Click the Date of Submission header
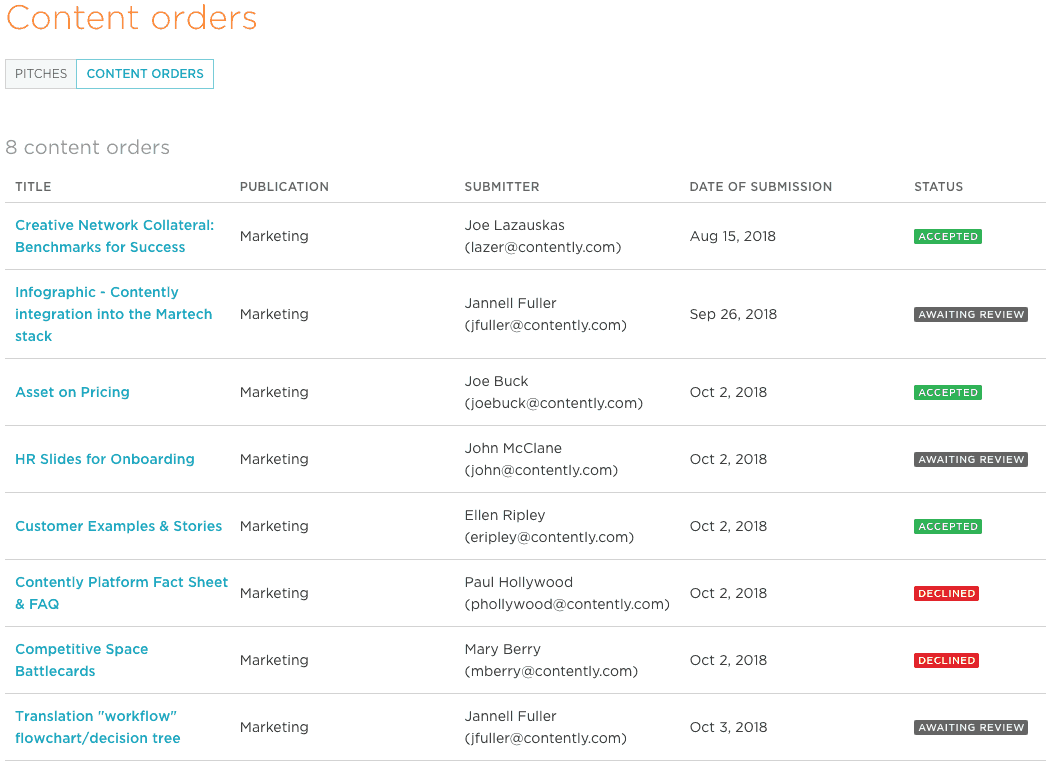 760,187
